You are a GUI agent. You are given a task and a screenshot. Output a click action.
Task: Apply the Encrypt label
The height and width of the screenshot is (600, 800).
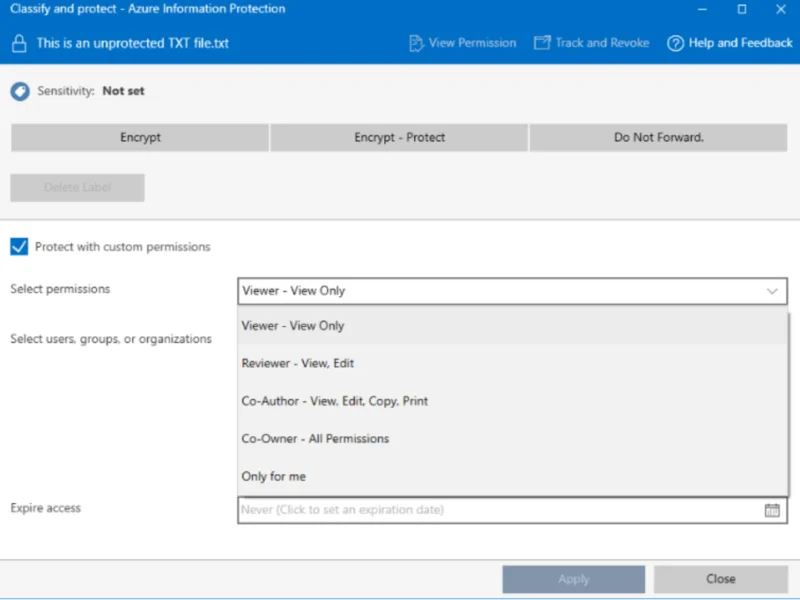pyautogui.click(x=140, y=137)
